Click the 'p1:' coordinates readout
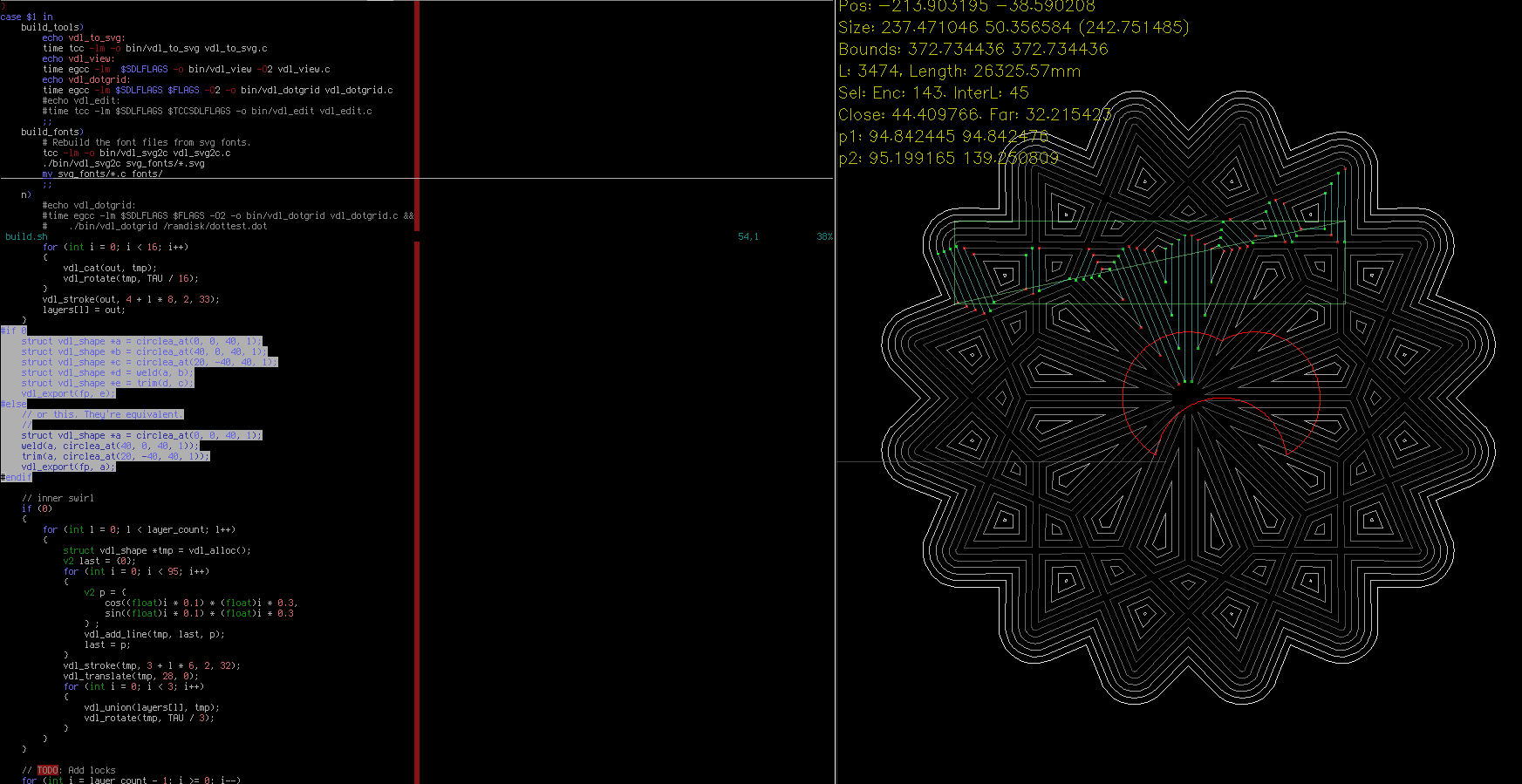1522x784 pixels. 944,137
